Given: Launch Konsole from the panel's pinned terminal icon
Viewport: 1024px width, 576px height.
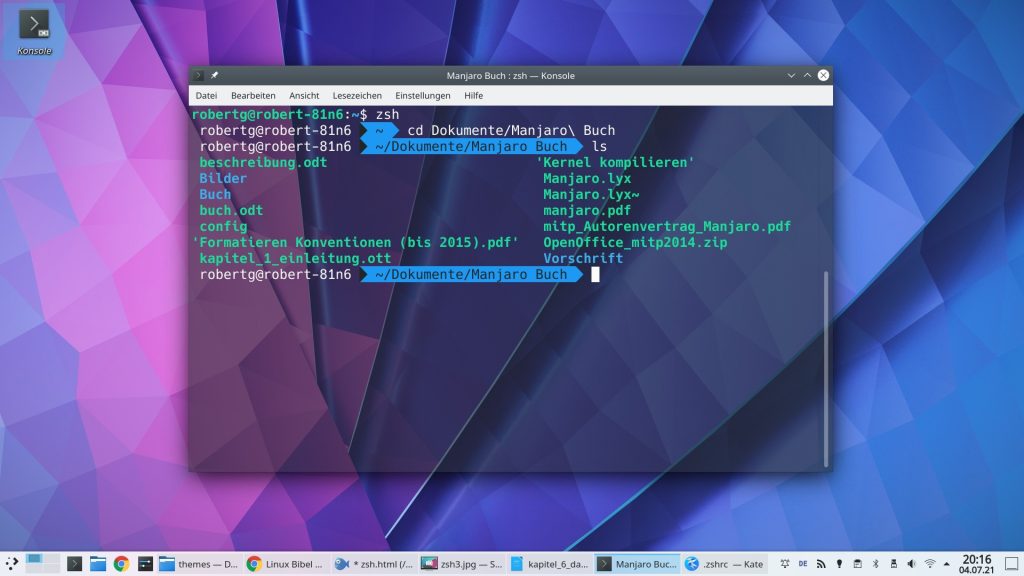Looking at the screenshot, I should click(x=74, y=564).
